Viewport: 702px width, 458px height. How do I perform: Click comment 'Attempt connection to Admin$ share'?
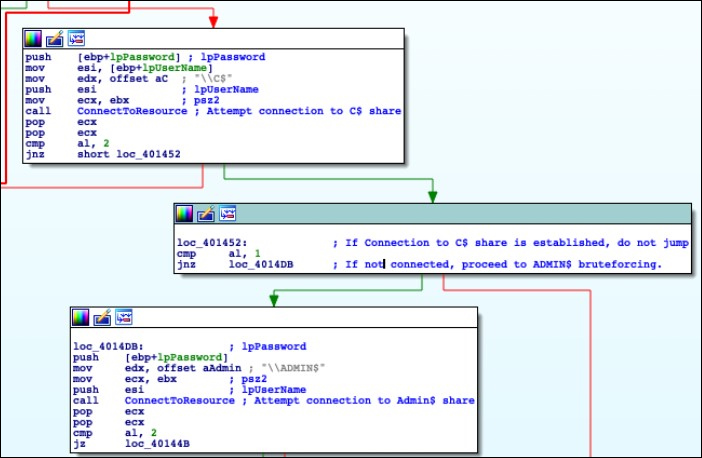tap(364, 401)
